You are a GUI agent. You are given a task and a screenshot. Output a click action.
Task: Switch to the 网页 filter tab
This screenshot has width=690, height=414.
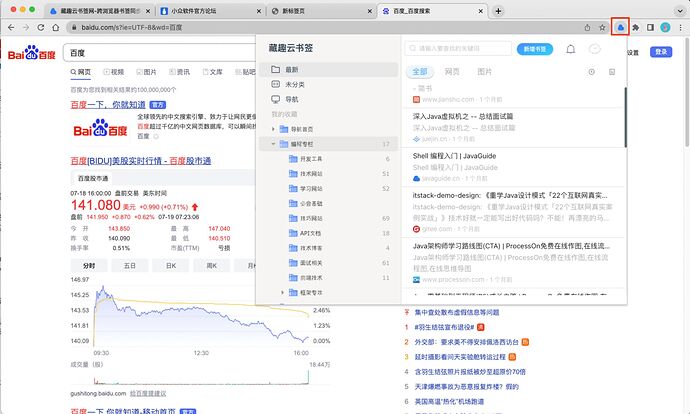452,72
